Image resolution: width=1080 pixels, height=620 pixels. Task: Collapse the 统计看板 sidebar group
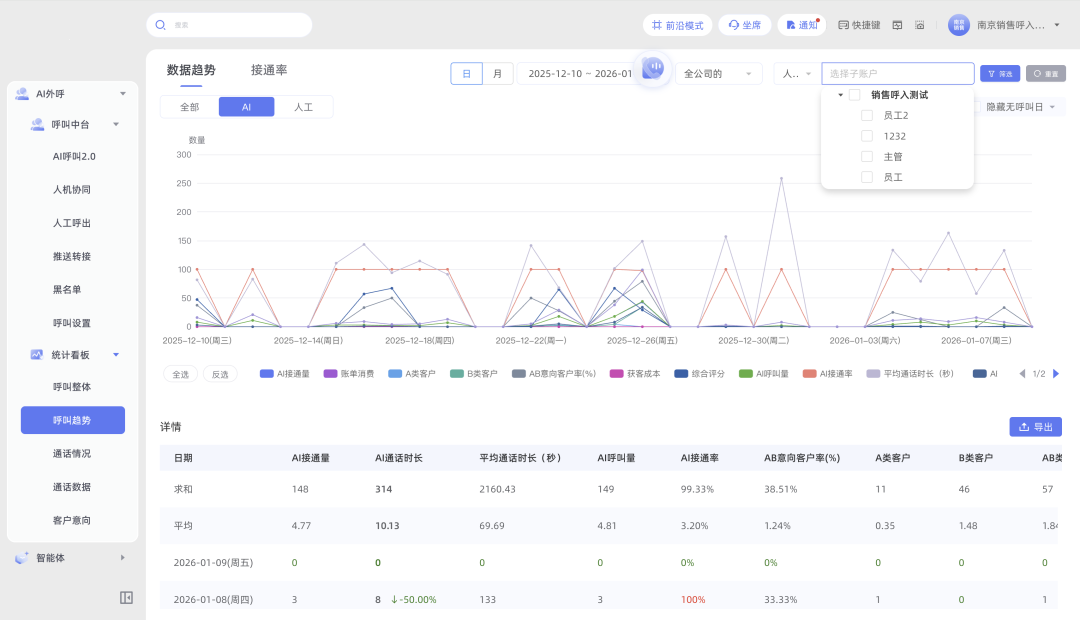(116, 354)
